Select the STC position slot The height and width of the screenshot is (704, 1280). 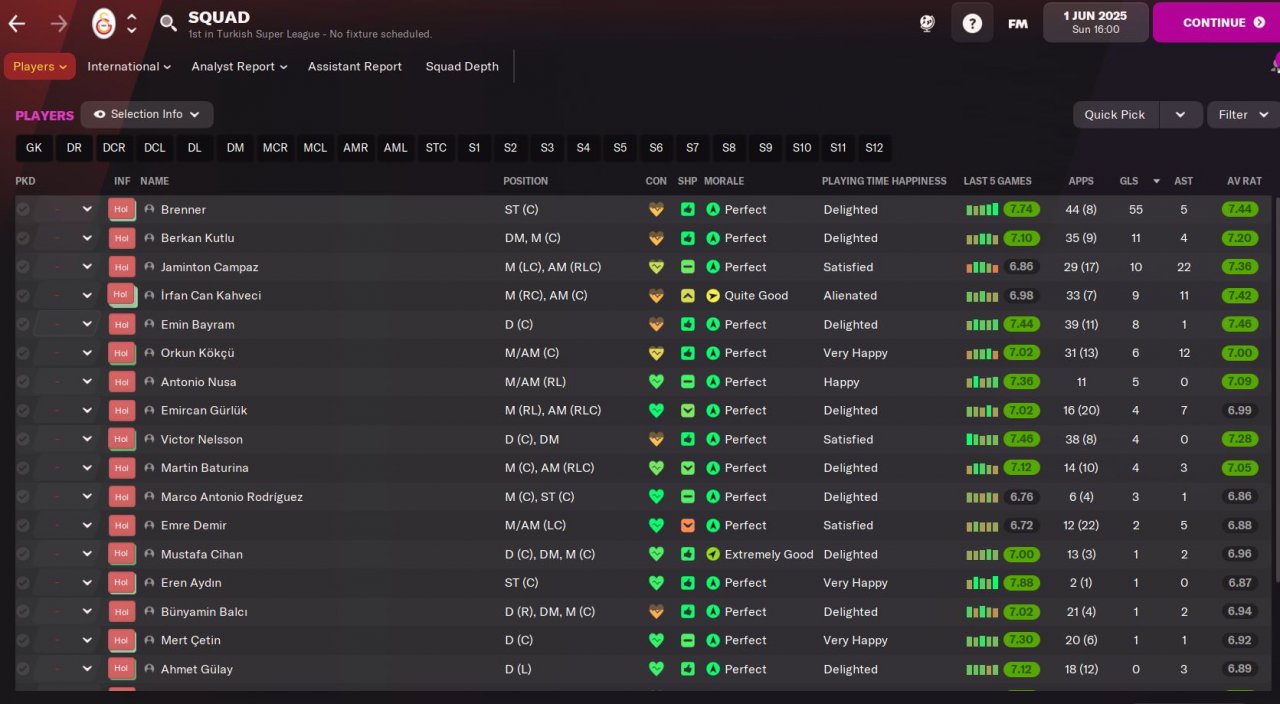click(436, 148)
